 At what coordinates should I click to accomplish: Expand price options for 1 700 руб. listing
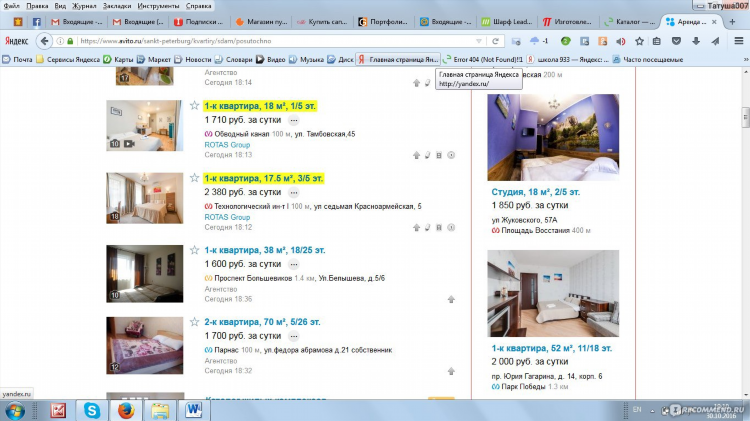[x=294, y=336]
